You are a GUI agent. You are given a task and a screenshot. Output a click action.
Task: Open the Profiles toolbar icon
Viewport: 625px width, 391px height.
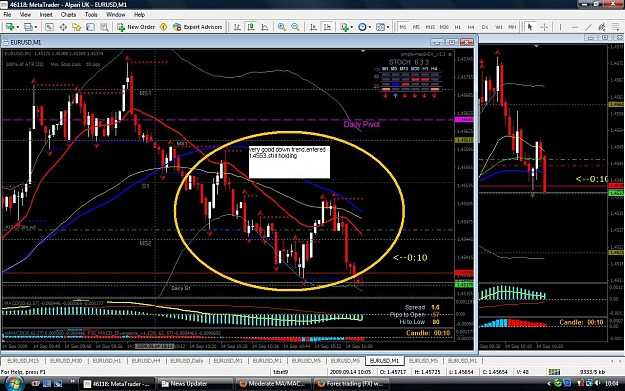click(x=28, y=27)
